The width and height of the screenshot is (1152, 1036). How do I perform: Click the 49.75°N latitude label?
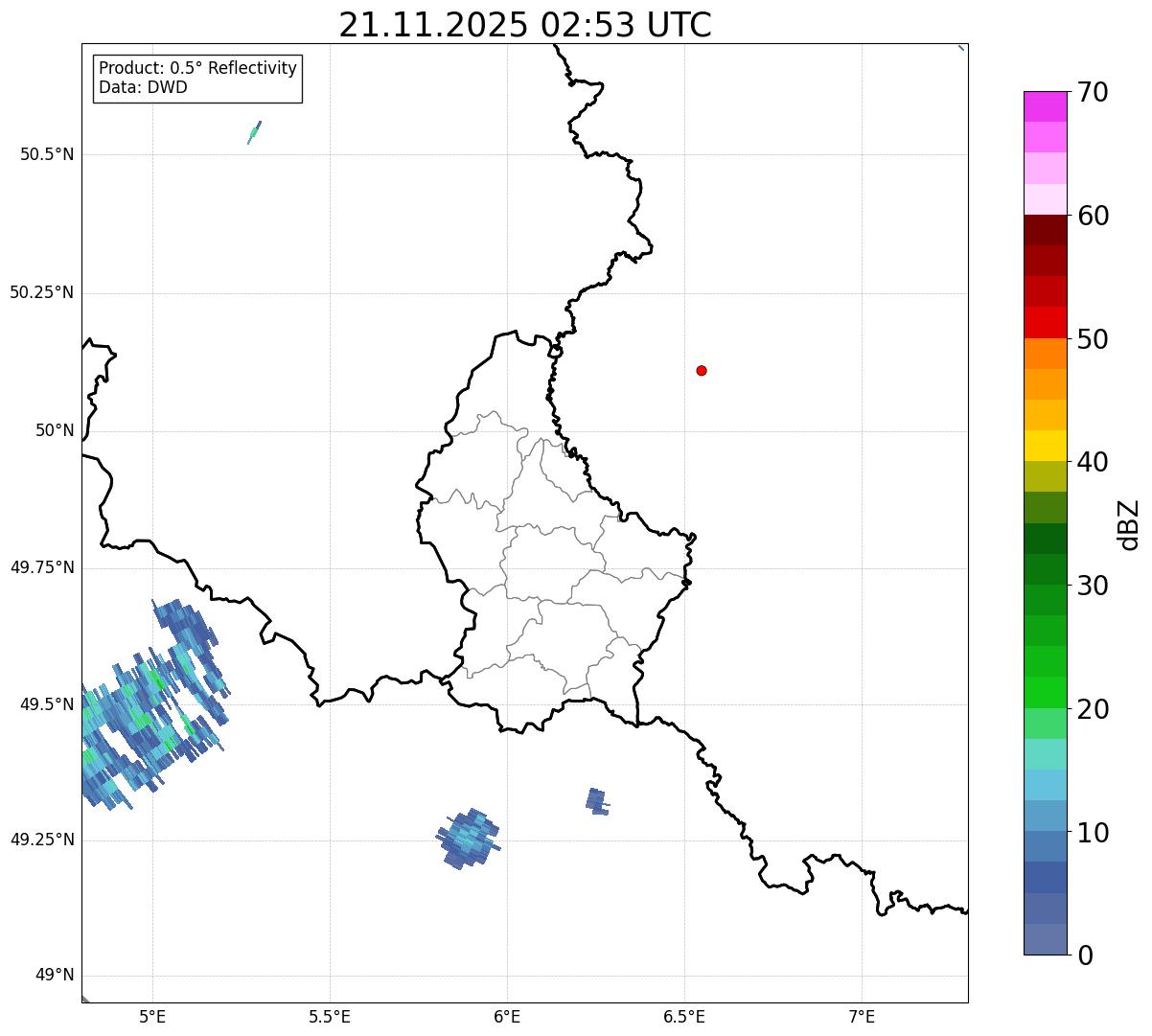coord(42,567)
